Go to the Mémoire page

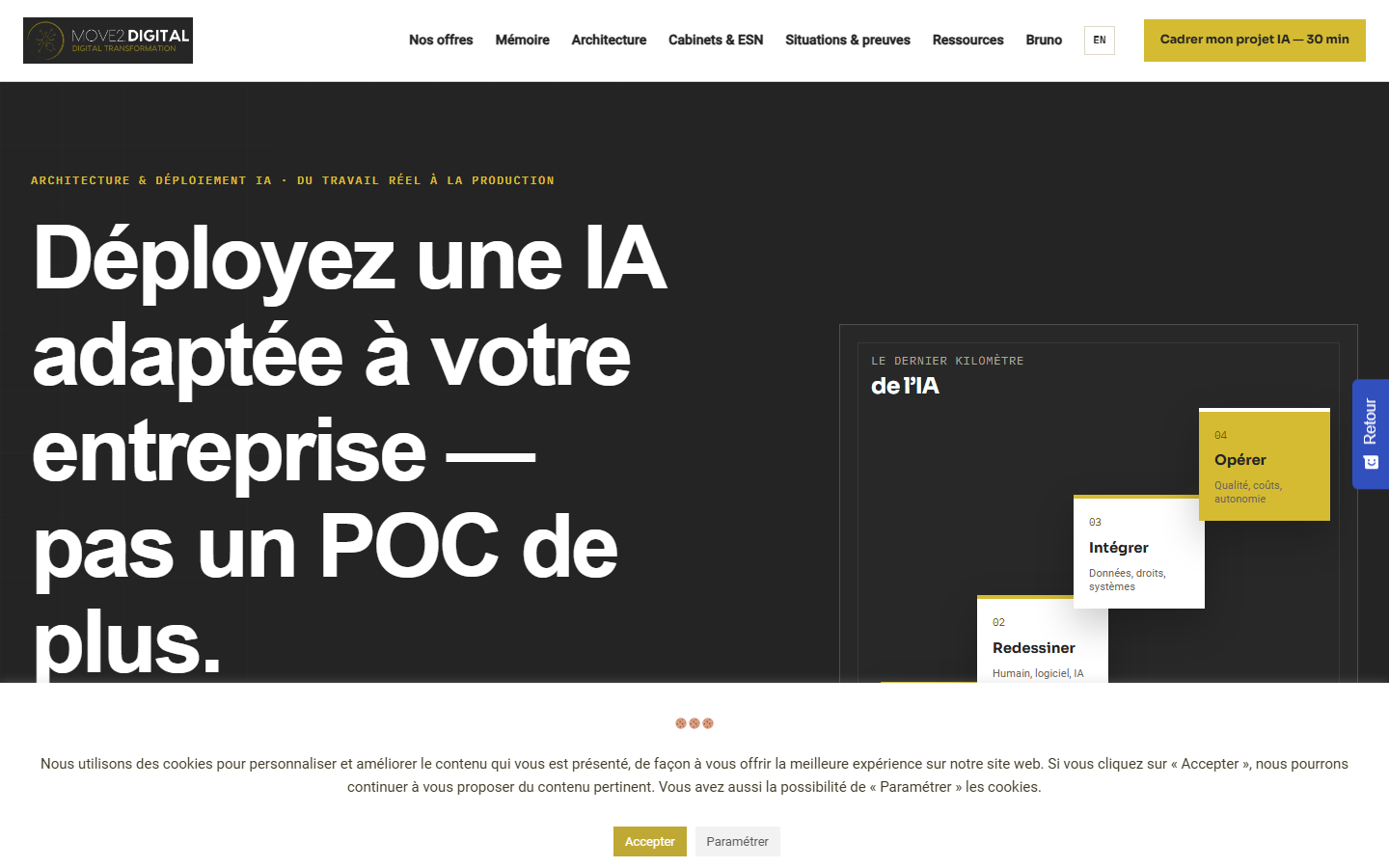[522, 40]
